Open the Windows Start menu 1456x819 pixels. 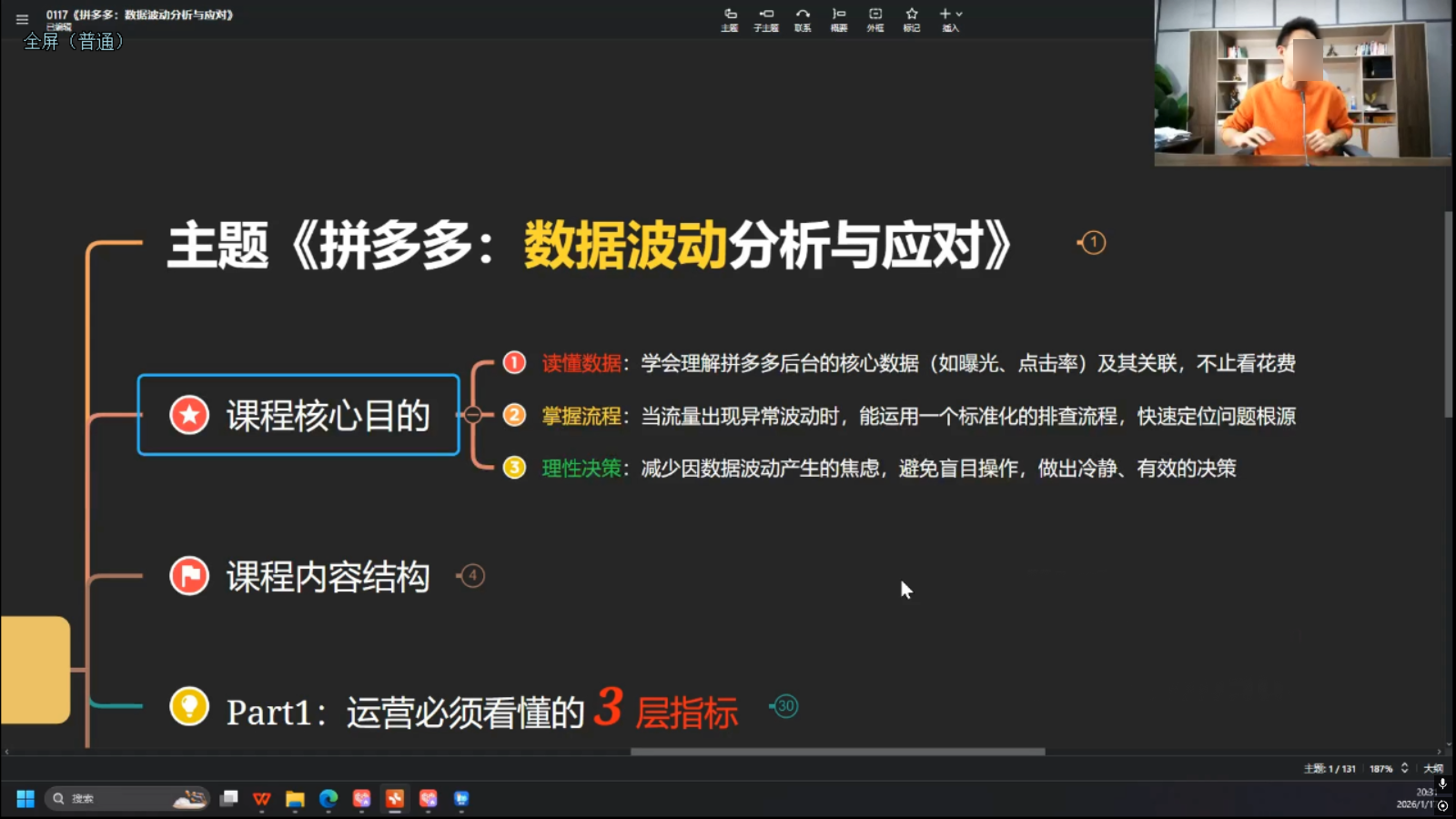tap(25, 798)
